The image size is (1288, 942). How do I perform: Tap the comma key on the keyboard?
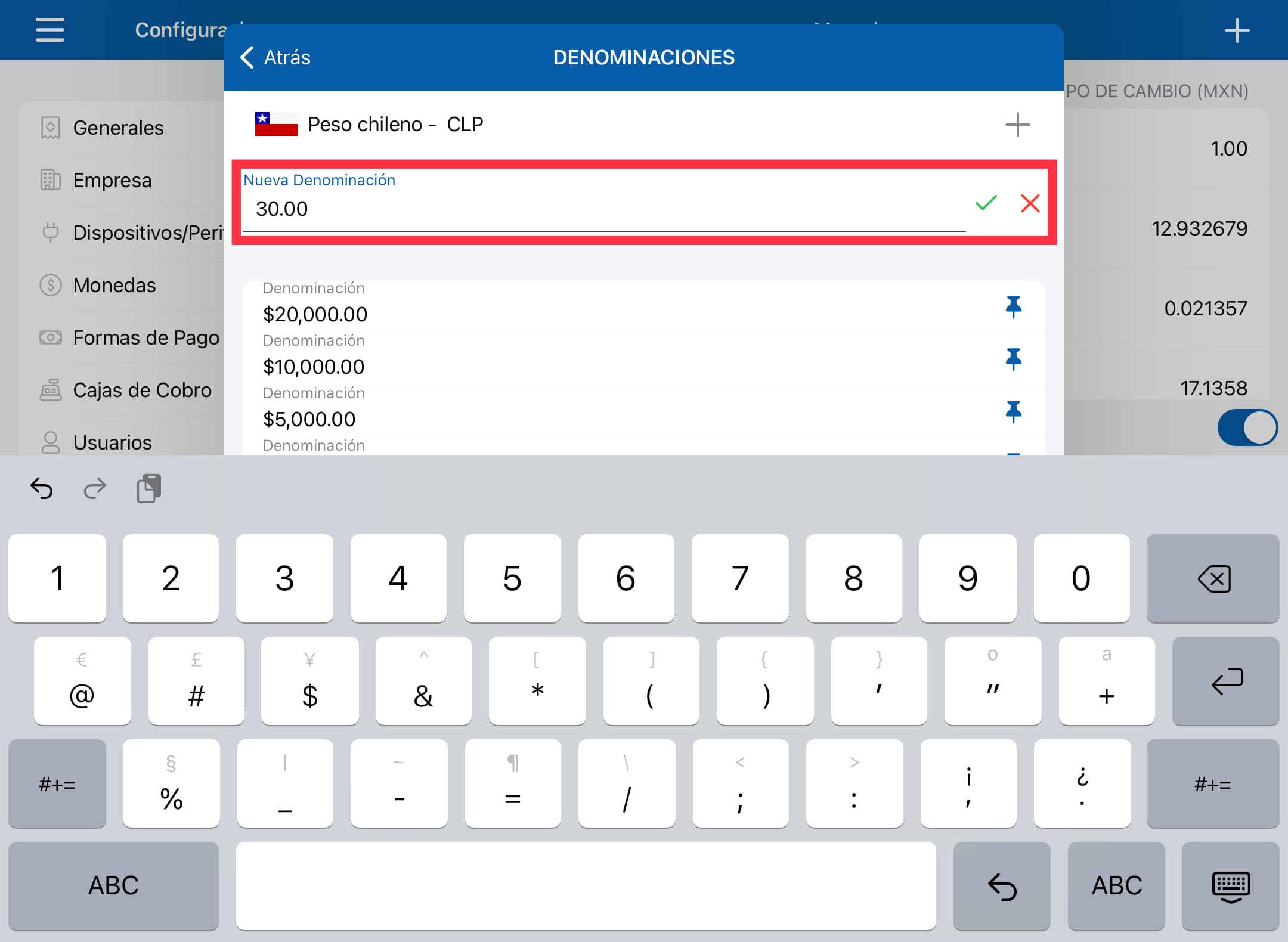coord(968,783)
